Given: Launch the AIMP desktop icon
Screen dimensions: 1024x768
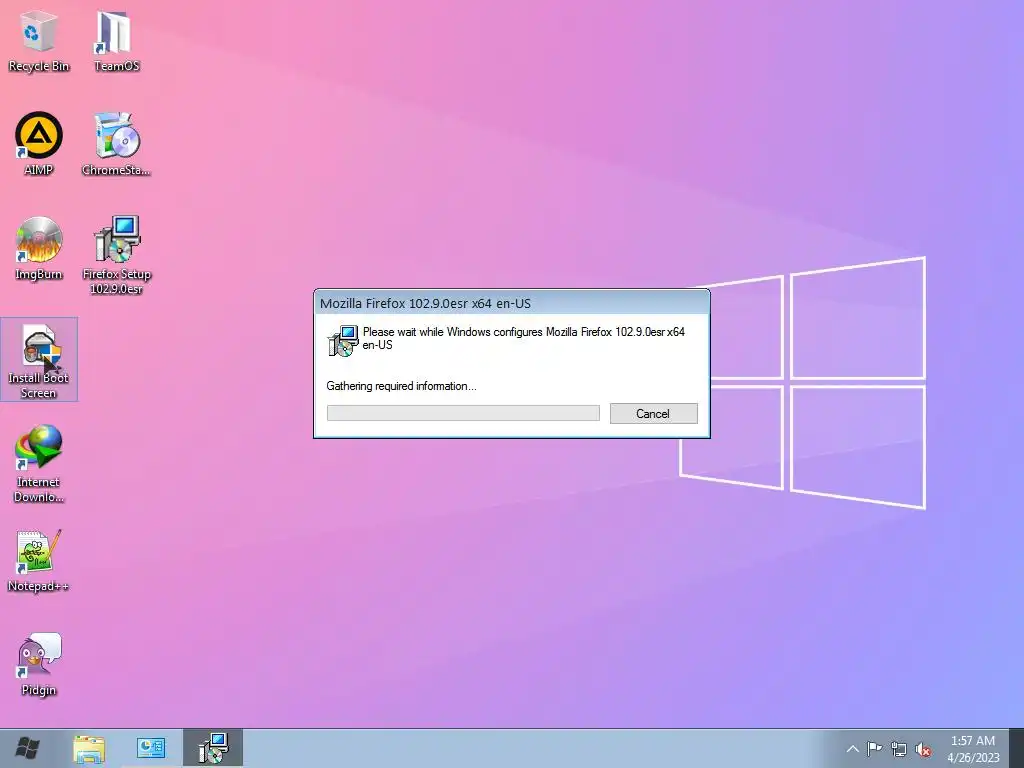Looking at the screenshot, I should [39, 144].
